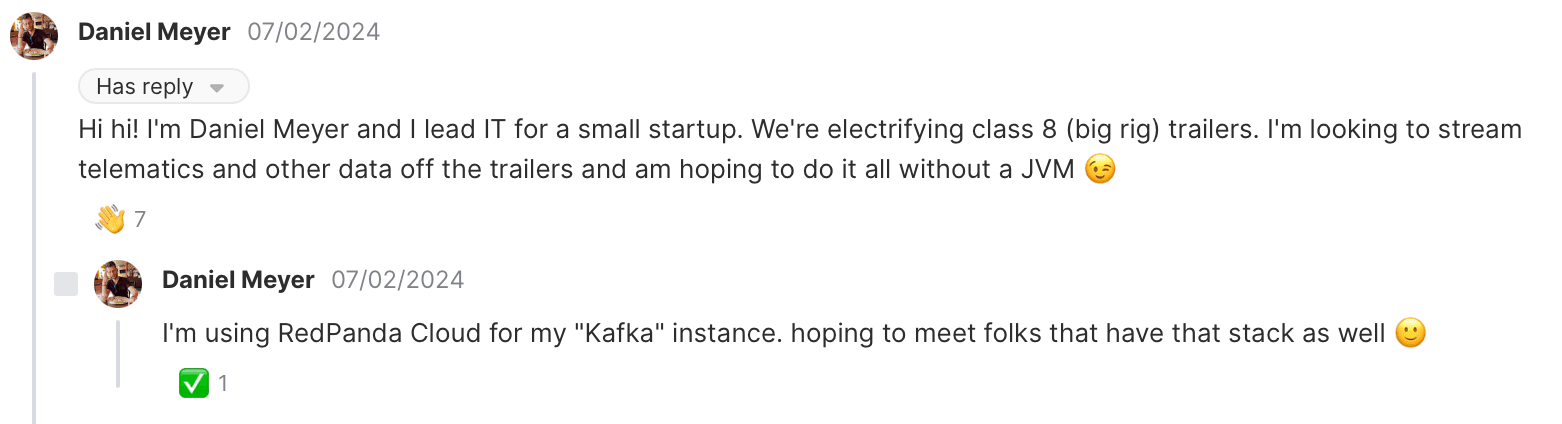The height and width of the screenshot is (424, 1562).
Task: Open author name link on the reply
Action: pyautogui.click(x=238, y=280)
